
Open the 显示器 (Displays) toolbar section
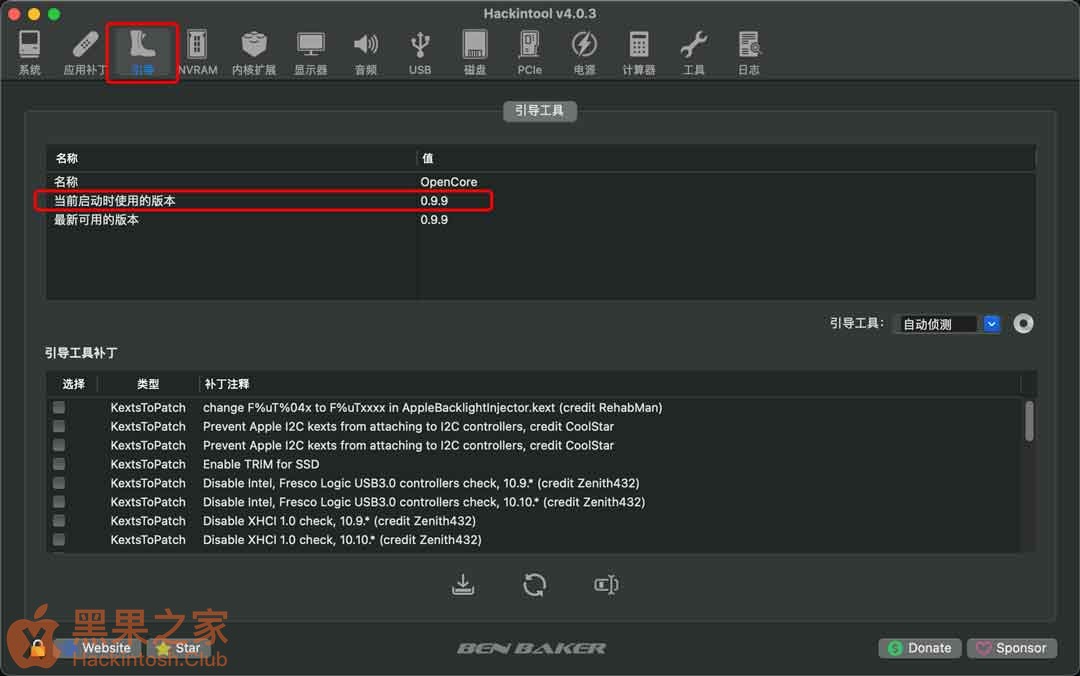[311, 52]
